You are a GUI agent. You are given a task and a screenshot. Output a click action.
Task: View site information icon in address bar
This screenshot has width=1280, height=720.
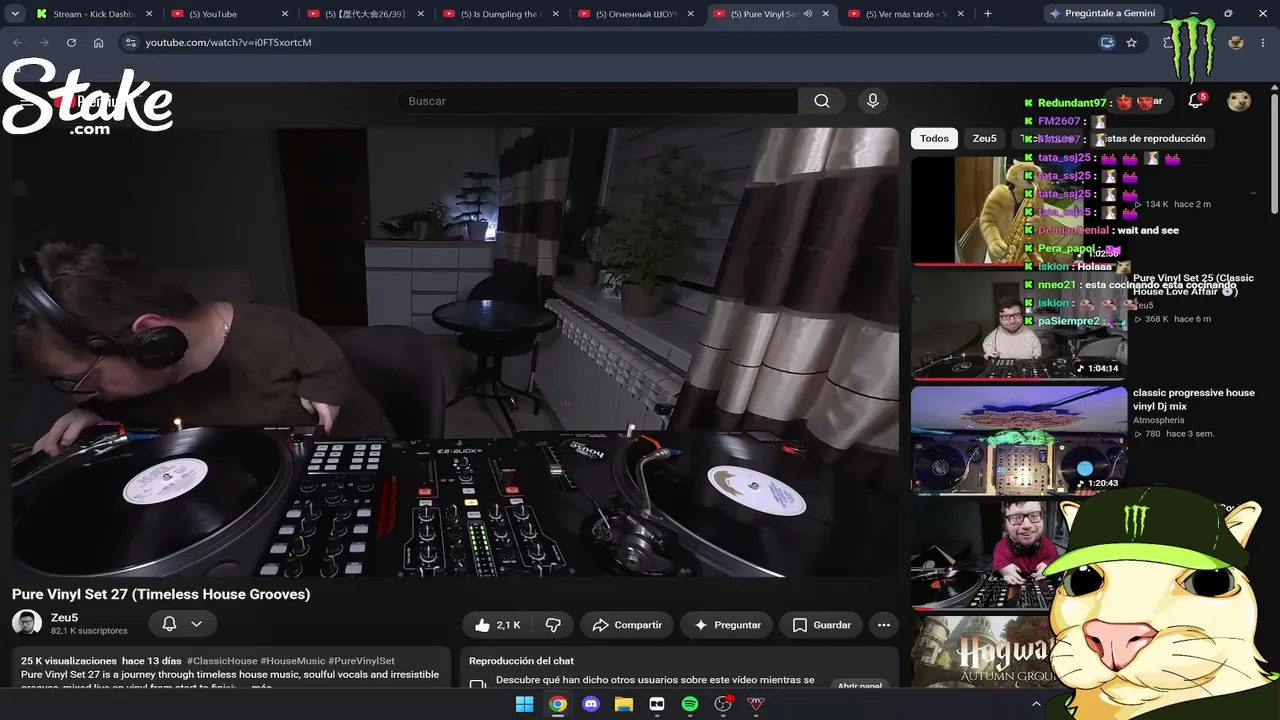pyautogui.click(x=130, y=43)
